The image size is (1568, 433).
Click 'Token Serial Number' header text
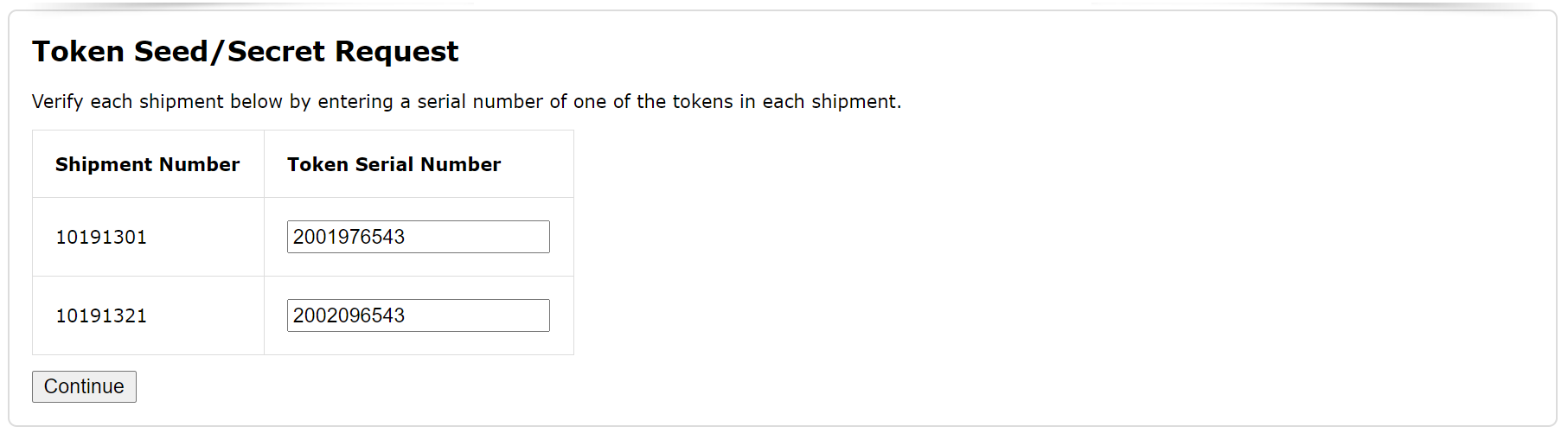coord(394,164)
